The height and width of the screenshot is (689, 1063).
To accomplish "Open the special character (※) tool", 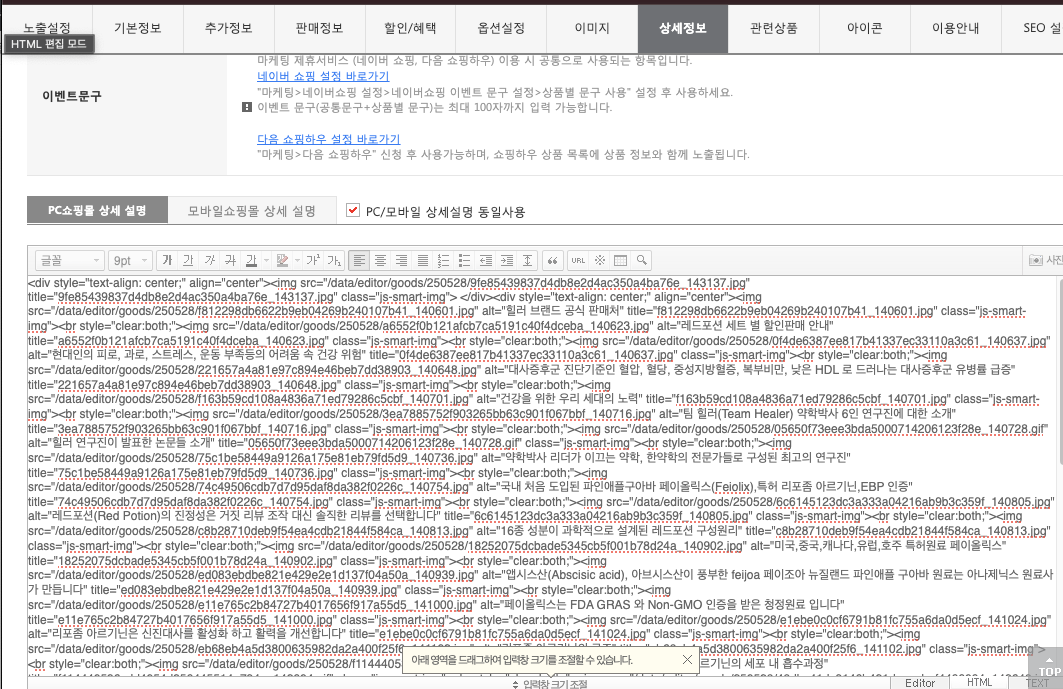I will coord(600,260).
